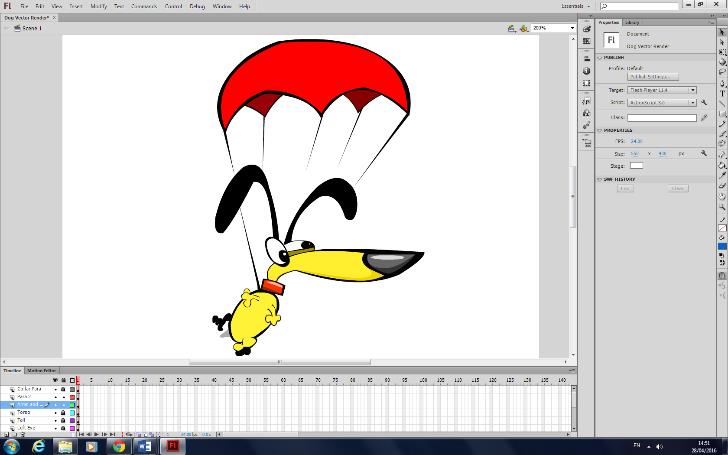Toggle outline view for Tail layer
Image resolution: width=728 pixels, height=455 pixels.
pos(72,420)
